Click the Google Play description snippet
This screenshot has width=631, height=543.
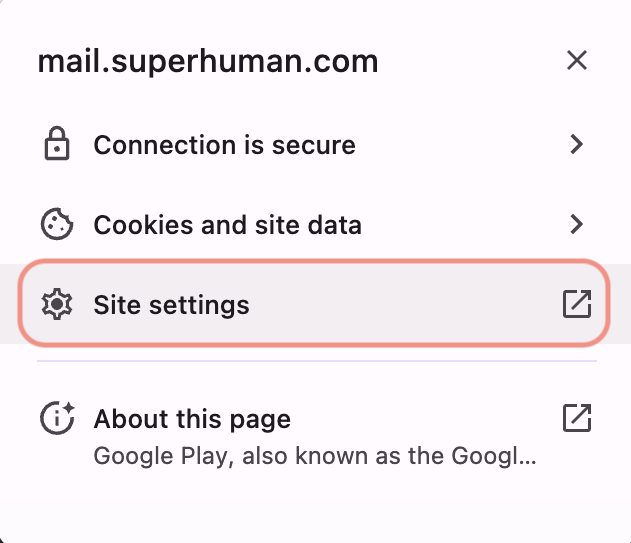[x=315, y=458]
